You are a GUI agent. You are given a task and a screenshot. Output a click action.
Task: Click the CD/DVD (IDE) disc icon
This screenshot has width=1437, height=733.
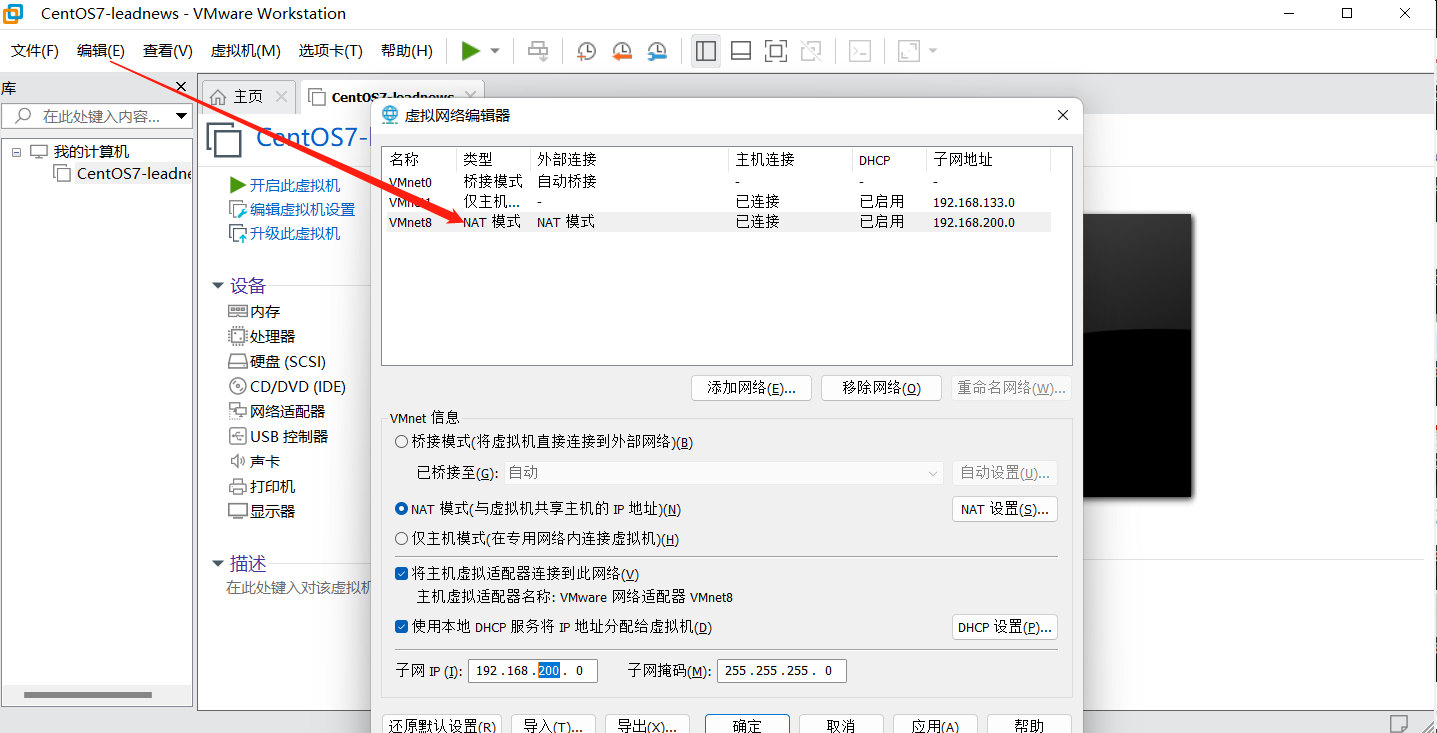point(238,386)
